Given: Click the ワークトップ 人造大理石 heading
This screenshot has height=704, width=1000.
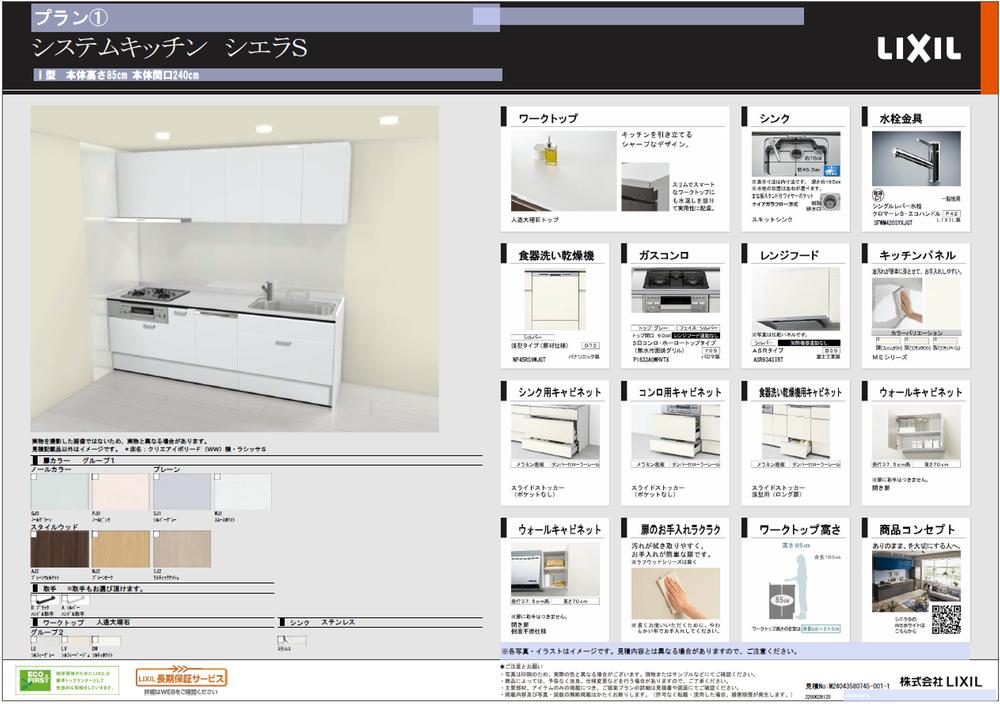Looking at the screenshot, I should [x=86, y=622].
